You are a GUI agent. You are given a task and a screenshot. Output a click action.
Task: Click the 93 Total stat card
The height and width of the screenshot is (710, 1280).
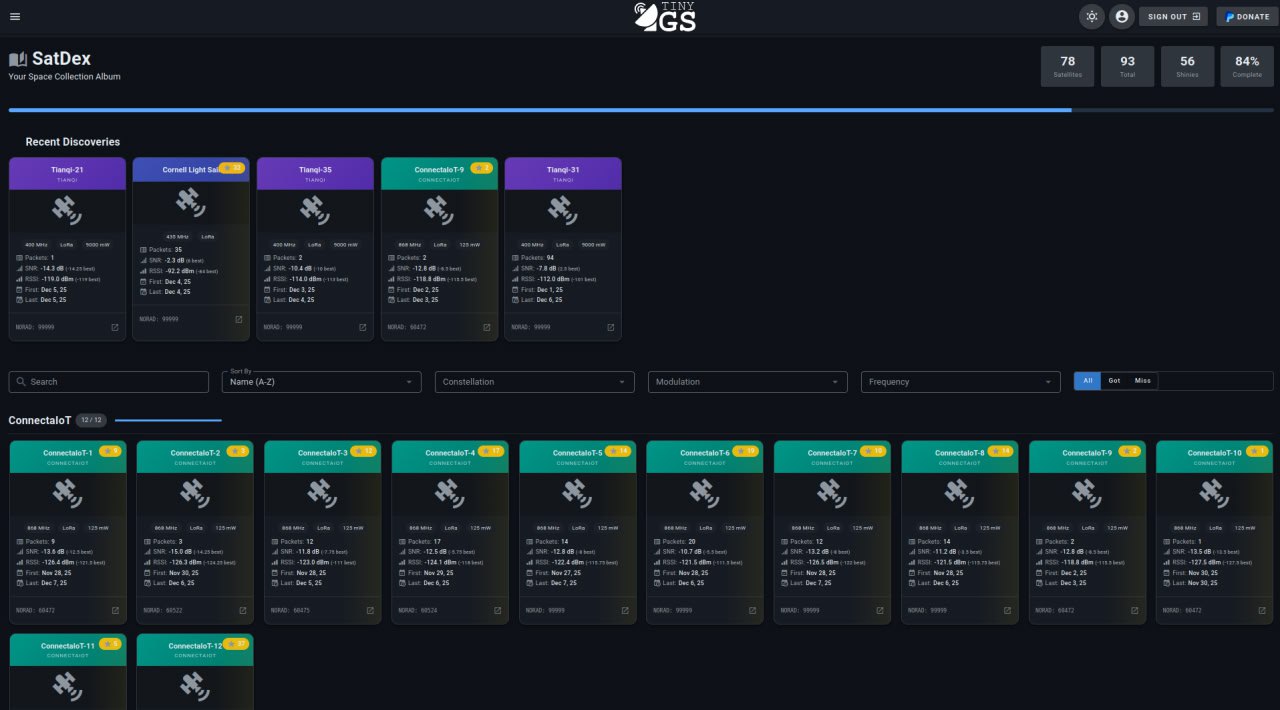1127,66
